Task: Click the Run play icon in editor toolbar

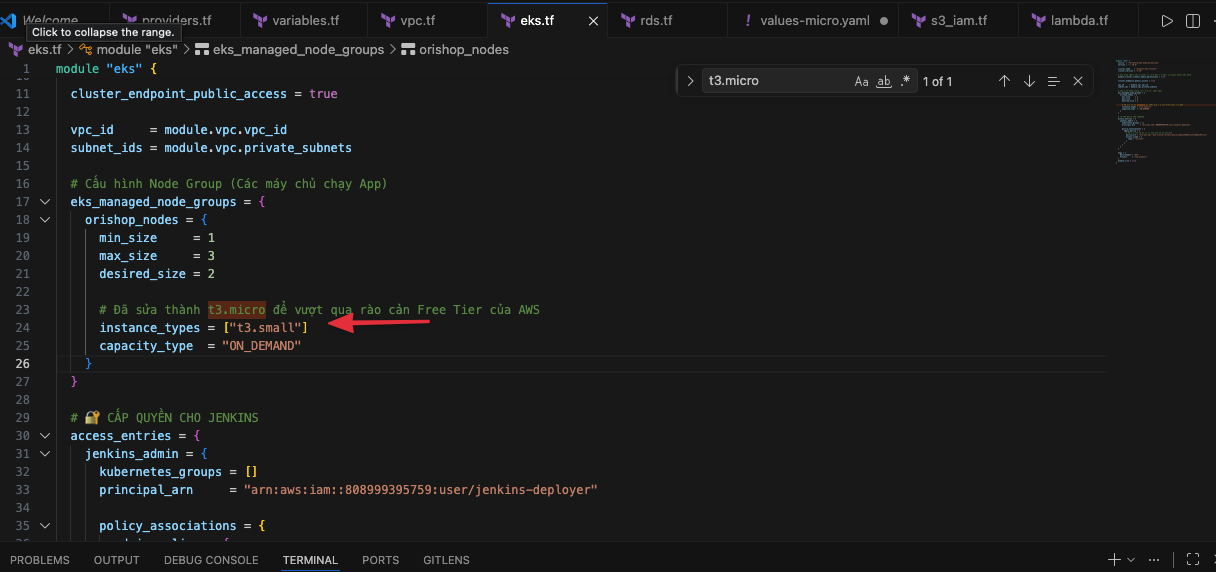Action: point(1167,21)
